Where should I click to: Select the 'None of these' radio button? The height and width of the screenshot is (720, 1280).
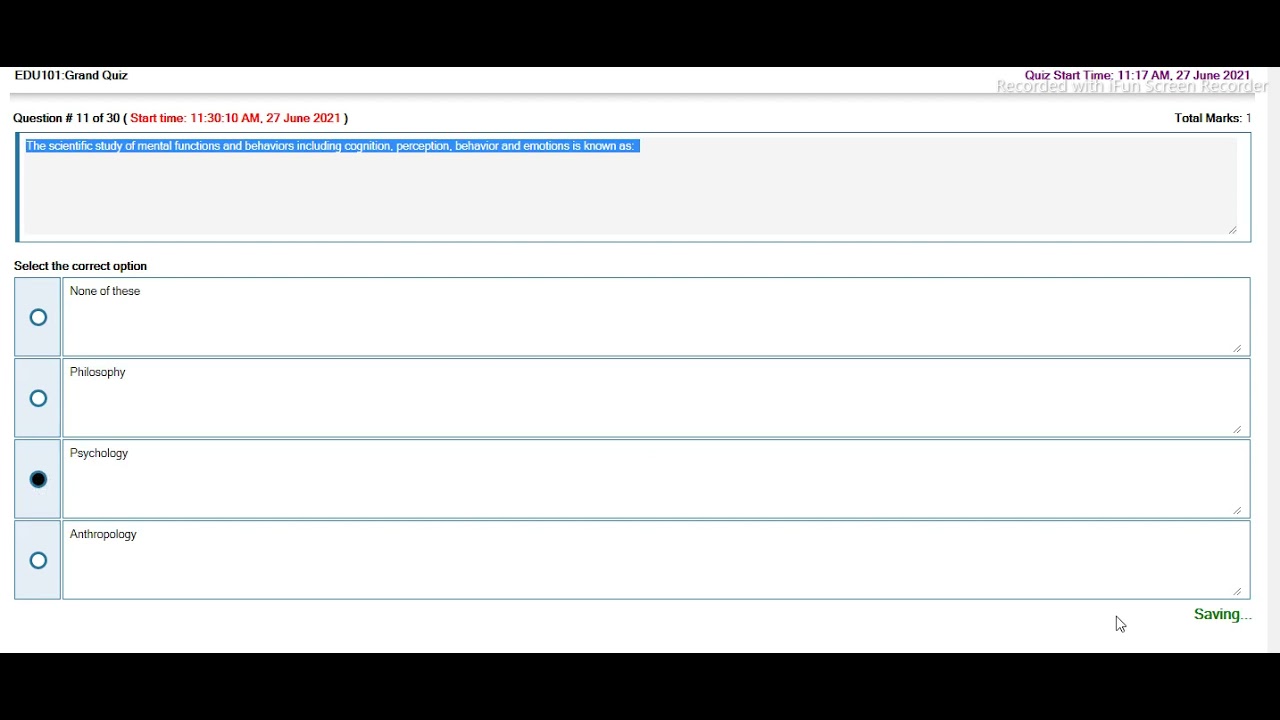[x=38, y=317]
